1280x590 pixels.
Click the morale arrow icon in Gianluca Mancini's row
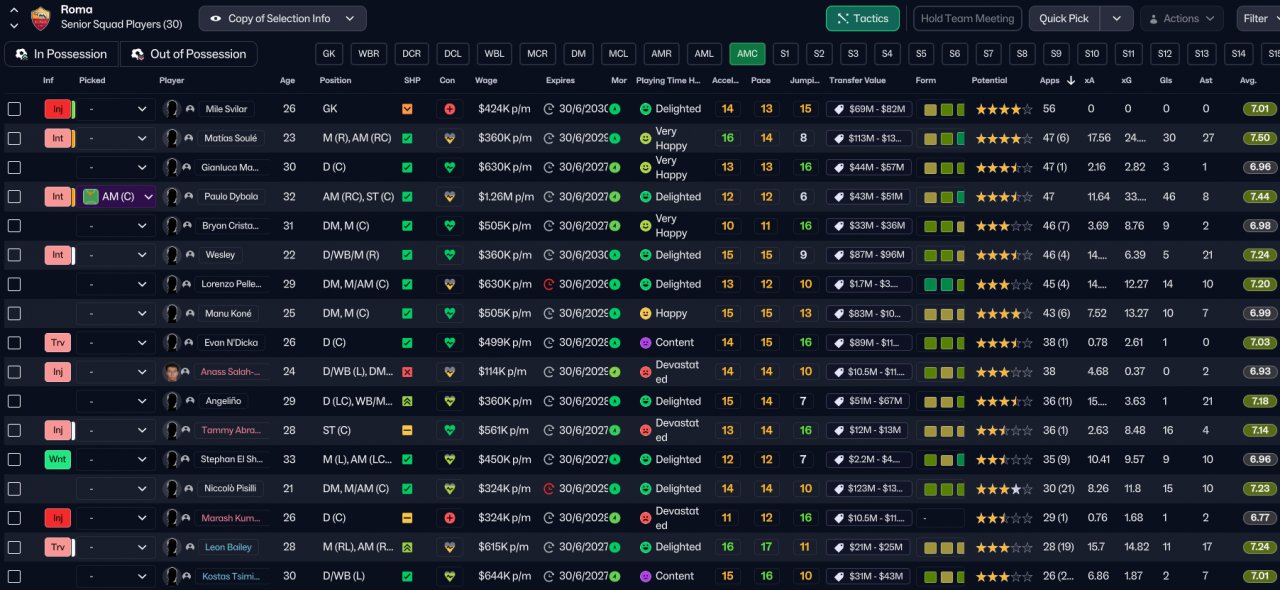pyautogui.click(x=614, y=168)
